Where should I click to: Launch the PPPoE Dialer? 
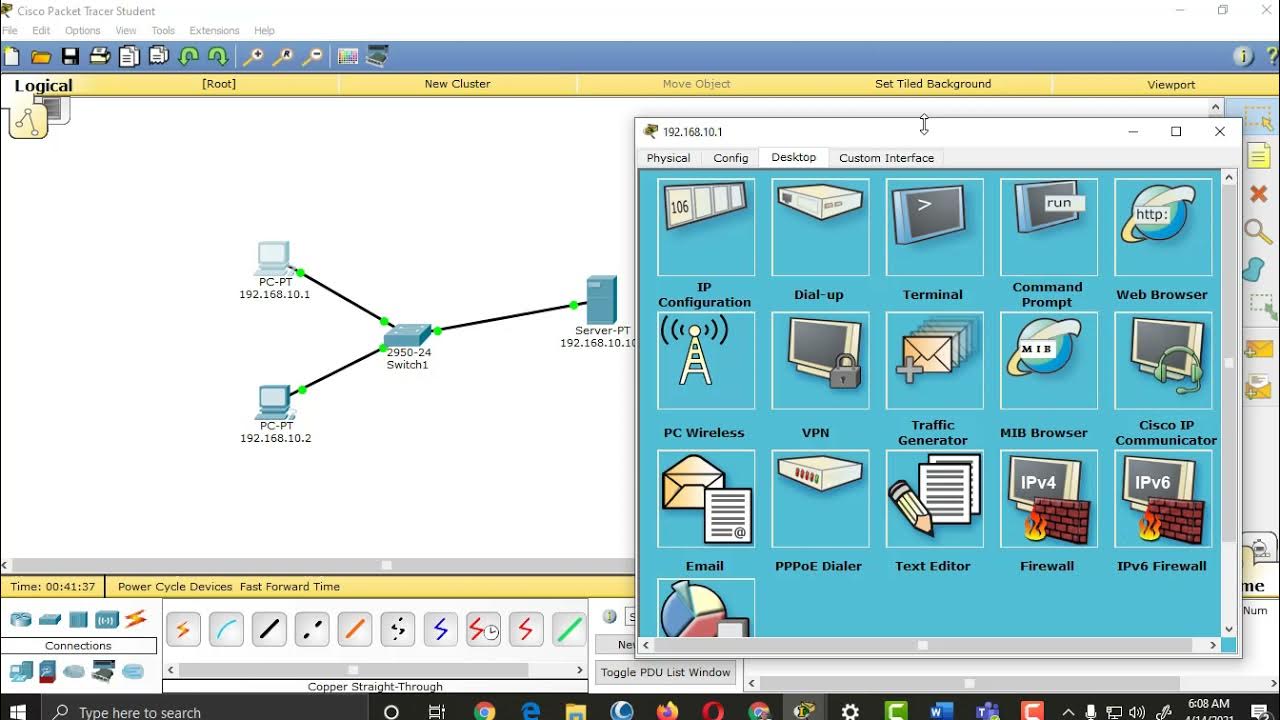820,499
